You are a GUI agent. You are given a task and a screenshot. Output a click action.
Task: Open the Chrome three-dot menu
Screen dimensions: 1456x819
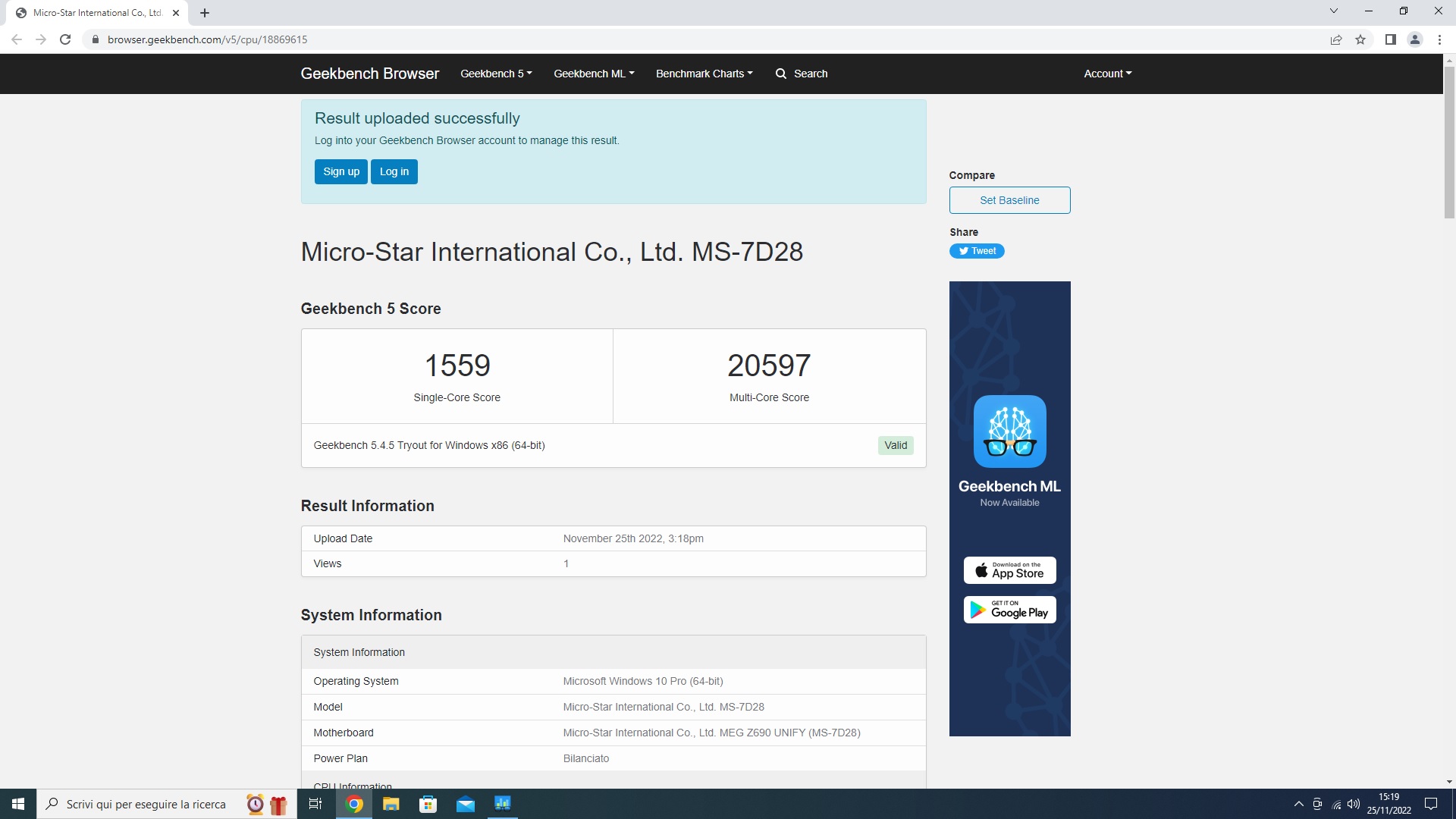(x=1439, y=39)
